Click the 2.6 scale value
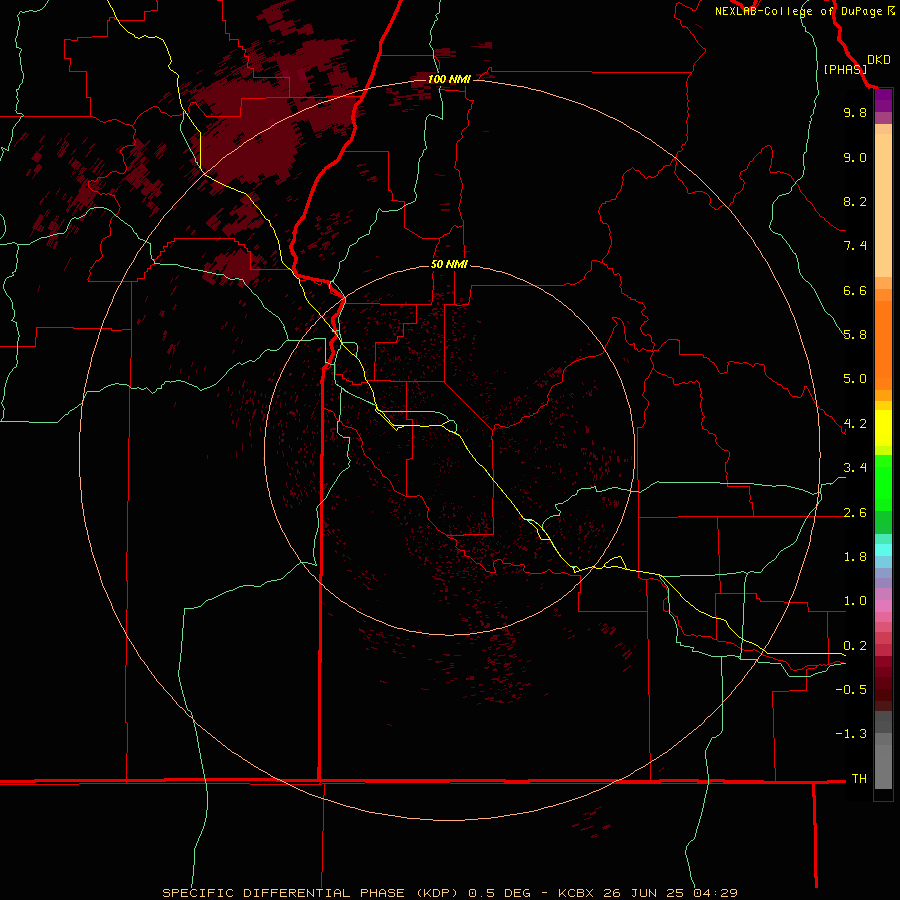The height and width of the screenshot is (900, 900). (855, 513)
